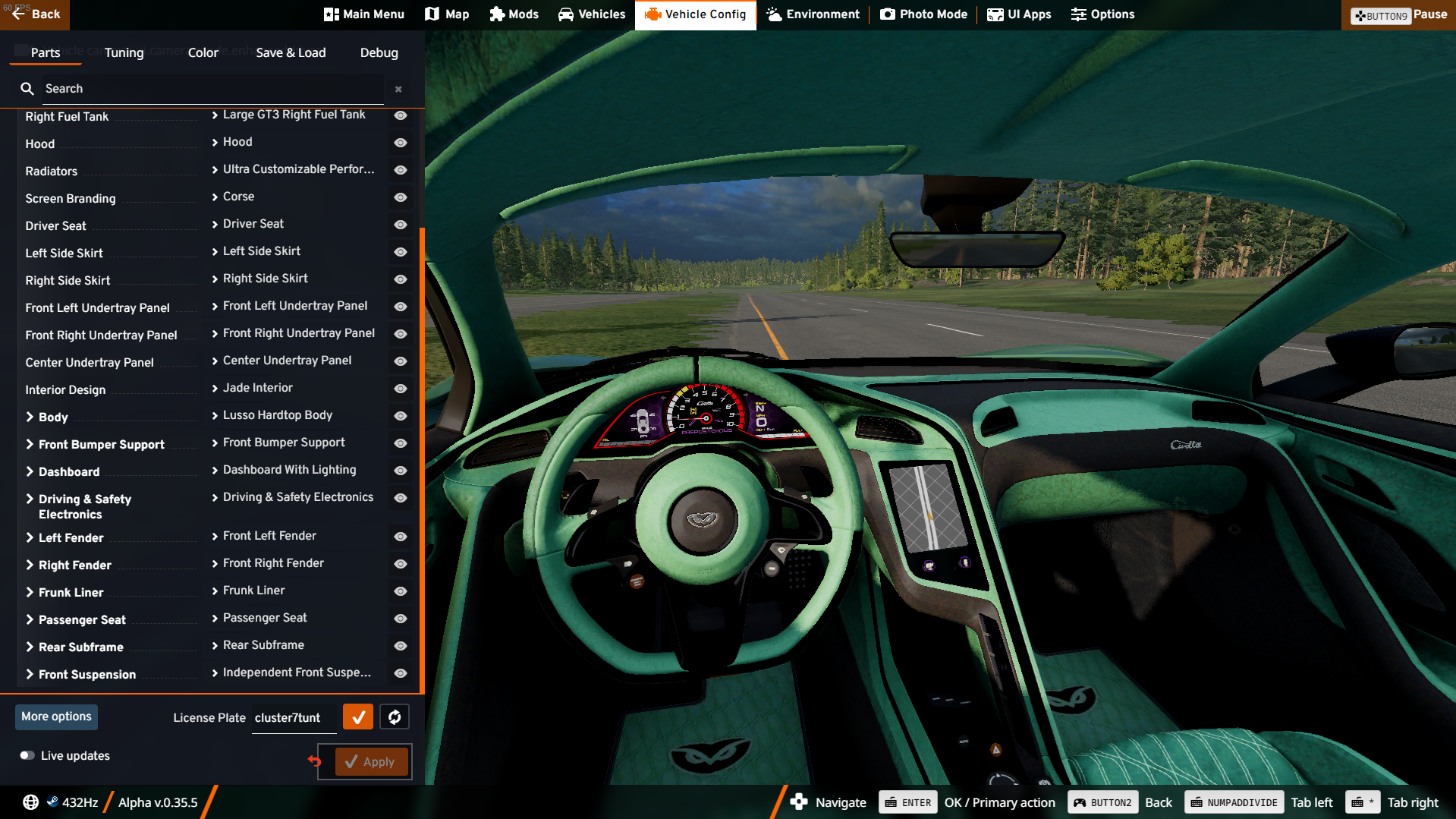
Task: Toggle the Driver Seat eye icon
Action: pyautogui.click(x=401, y=225)
